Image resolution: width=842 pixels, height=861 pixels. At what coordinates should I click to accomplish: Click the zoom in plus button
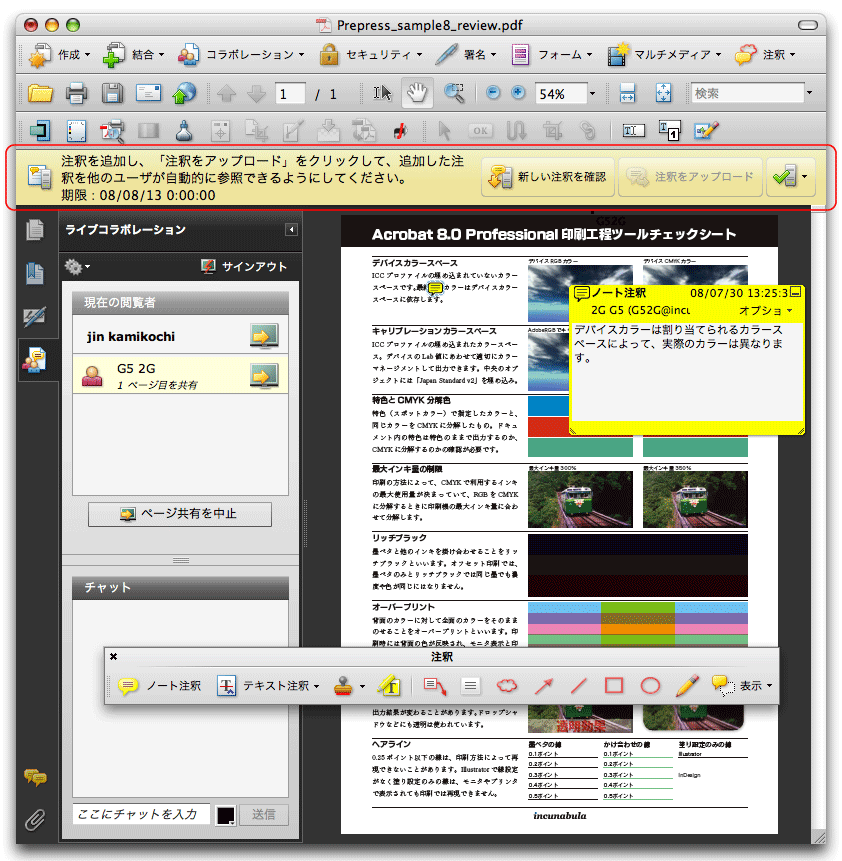pyautogui.click(x=518, y=93)
